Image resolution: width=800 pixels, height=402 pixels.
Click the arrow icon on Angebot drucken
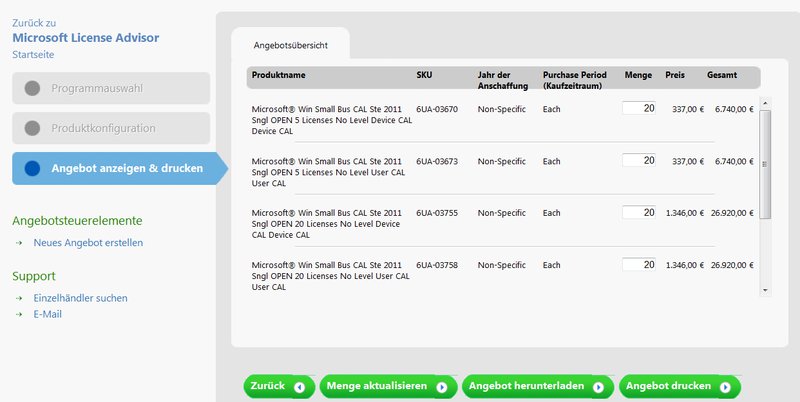(725, 388)
